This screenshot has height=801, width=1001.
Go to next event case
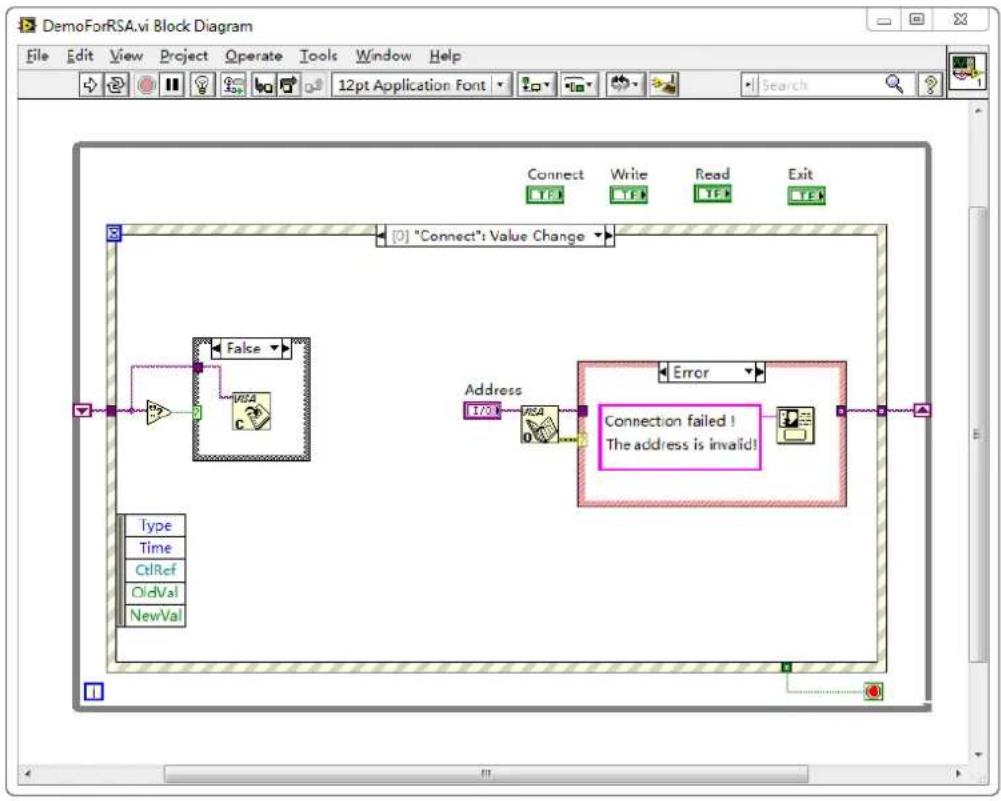(x=609, y=236)
